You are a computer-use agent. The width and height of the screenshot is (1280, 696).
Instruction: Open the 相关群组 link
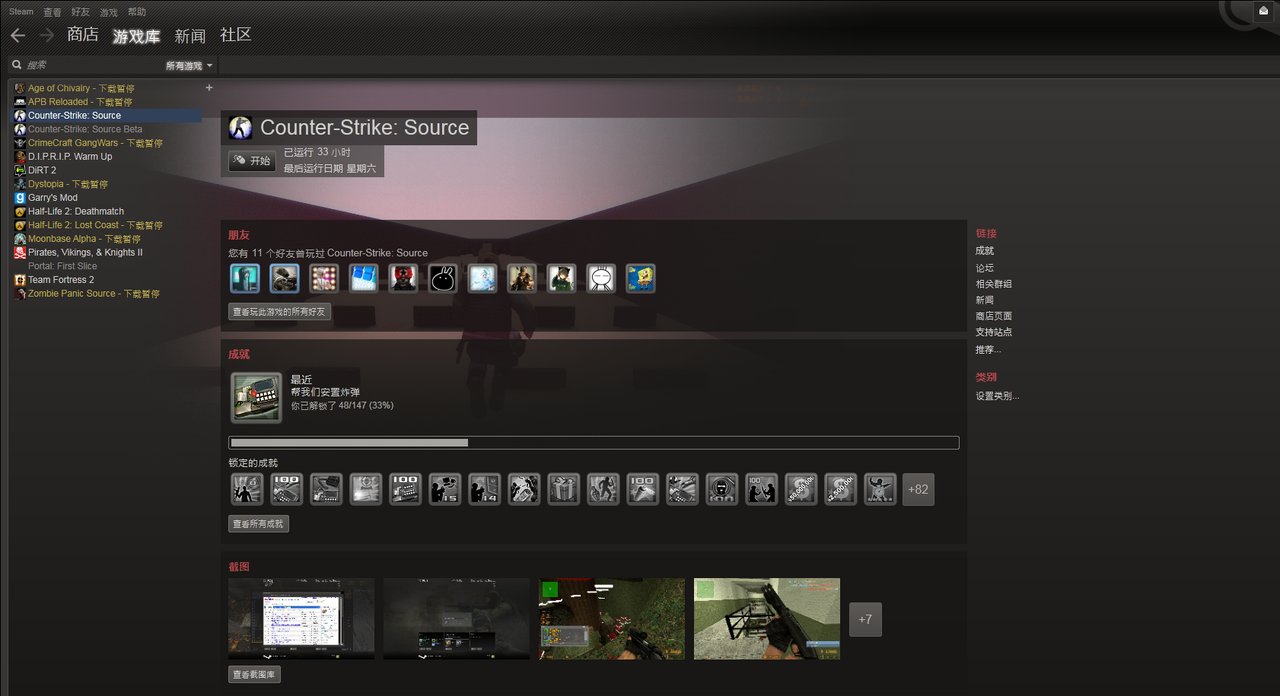(x=994, y=284)
